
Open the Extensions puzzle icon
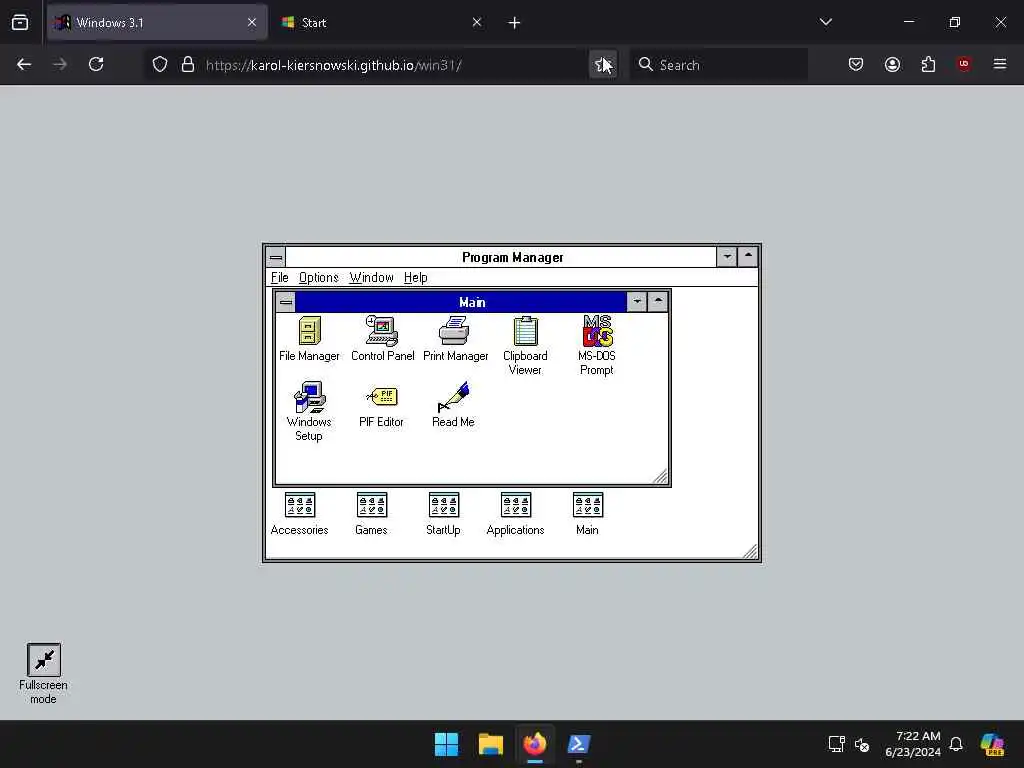coord(928,64)
